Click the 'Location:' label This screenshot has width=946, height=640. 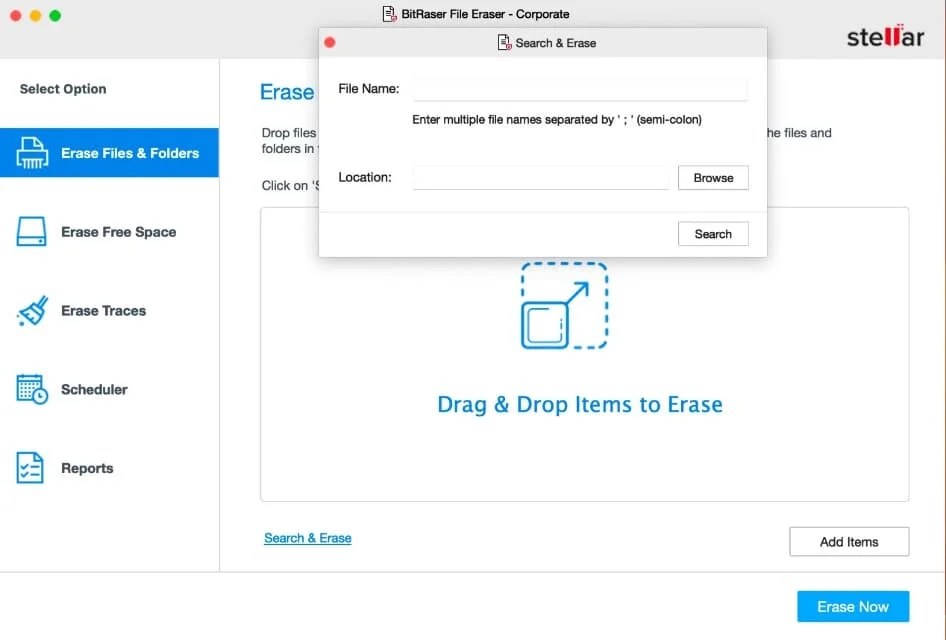(365, 177)
